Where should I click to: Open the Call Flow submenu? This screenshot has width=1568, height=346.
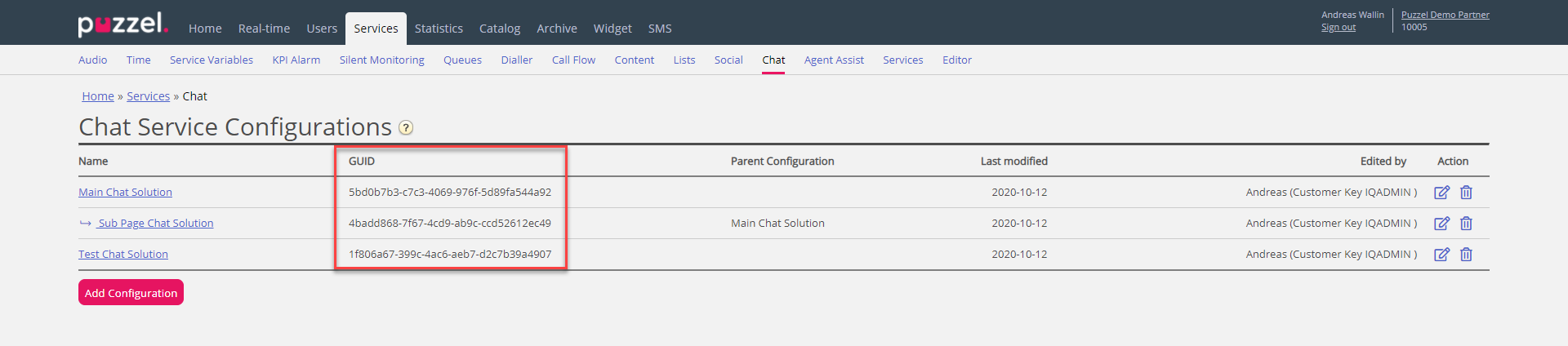pyautogui.click(x=573, y=60)
